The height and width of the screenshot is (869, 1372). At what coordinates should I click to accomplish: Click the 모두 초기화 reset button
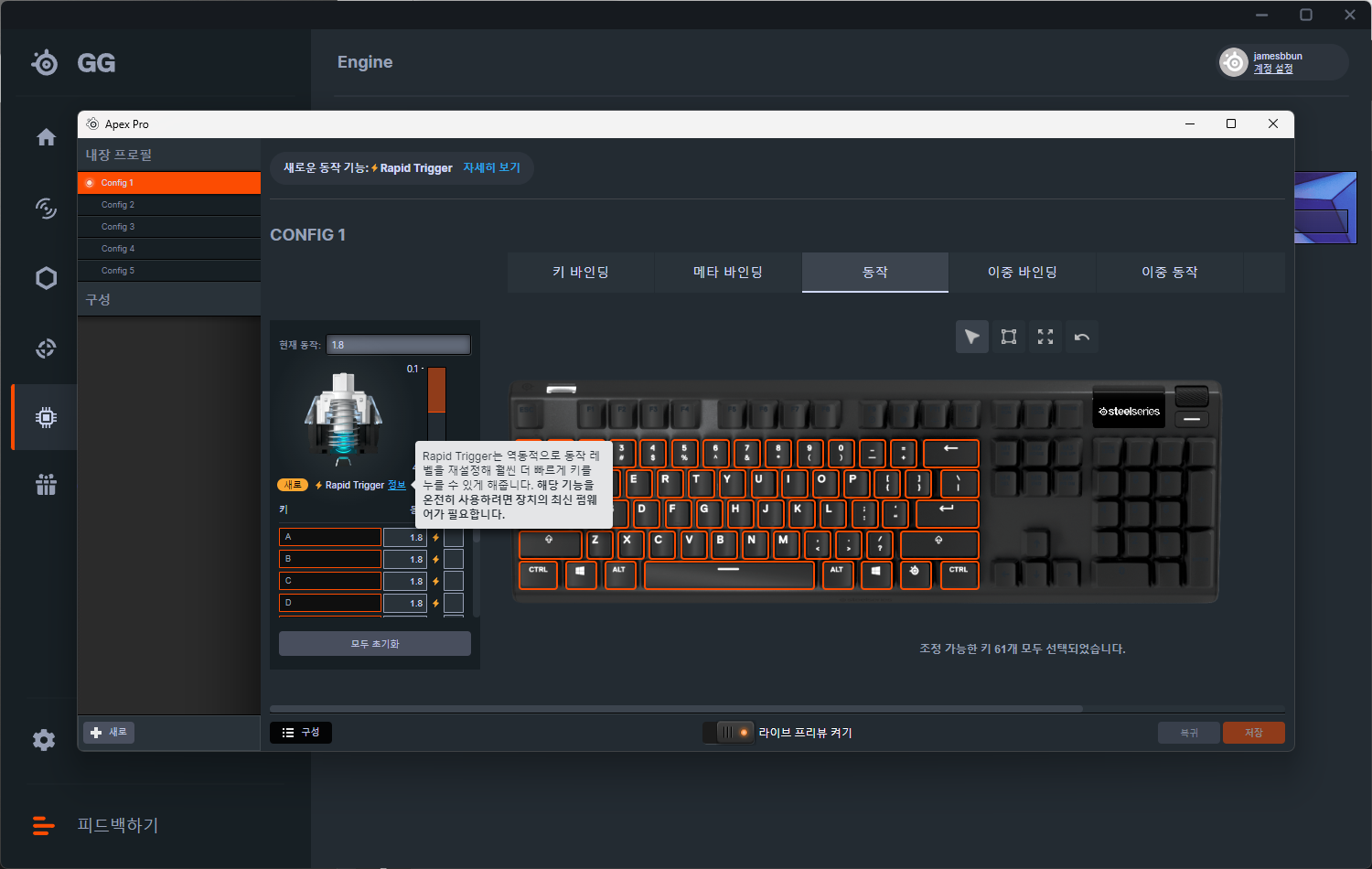pos(375,644)
